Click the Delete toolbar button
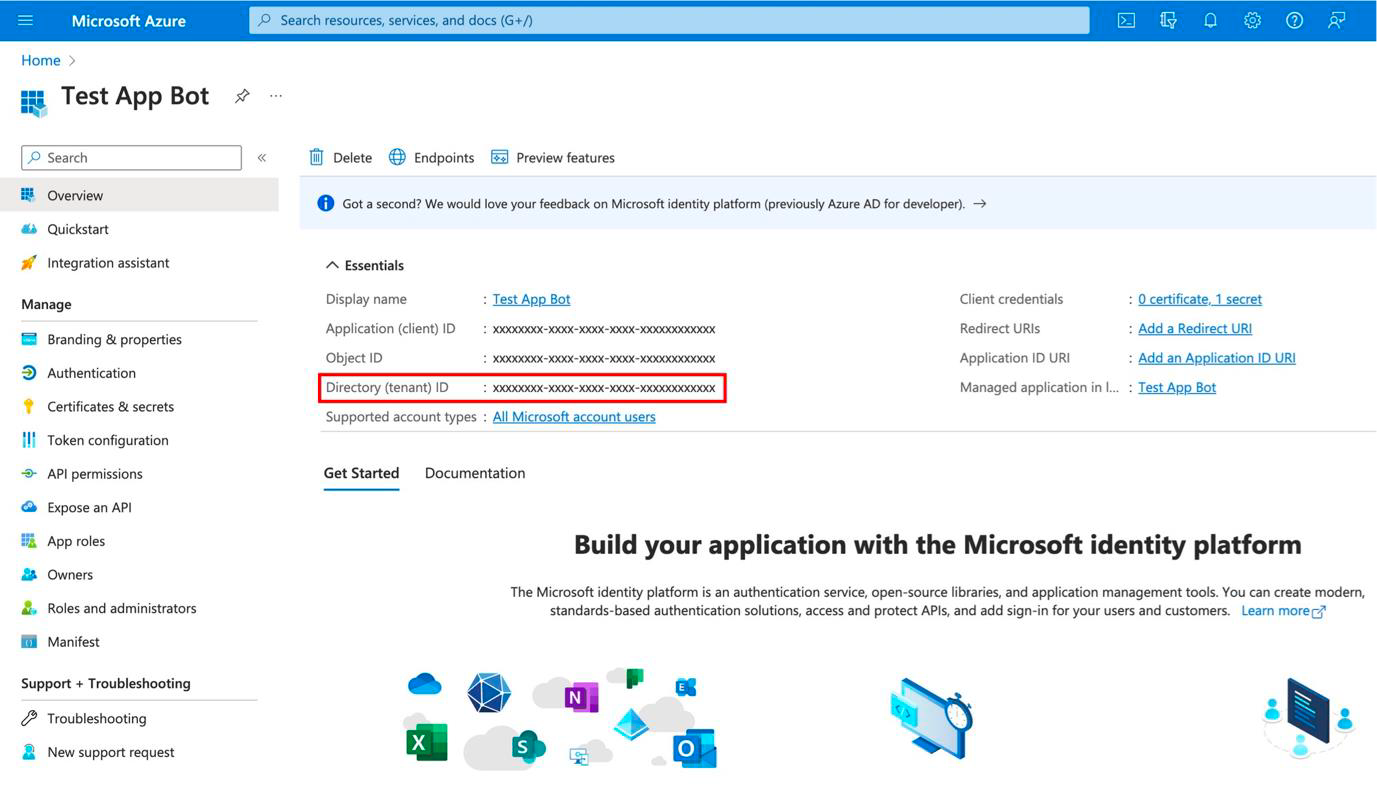 click(340, 158)
